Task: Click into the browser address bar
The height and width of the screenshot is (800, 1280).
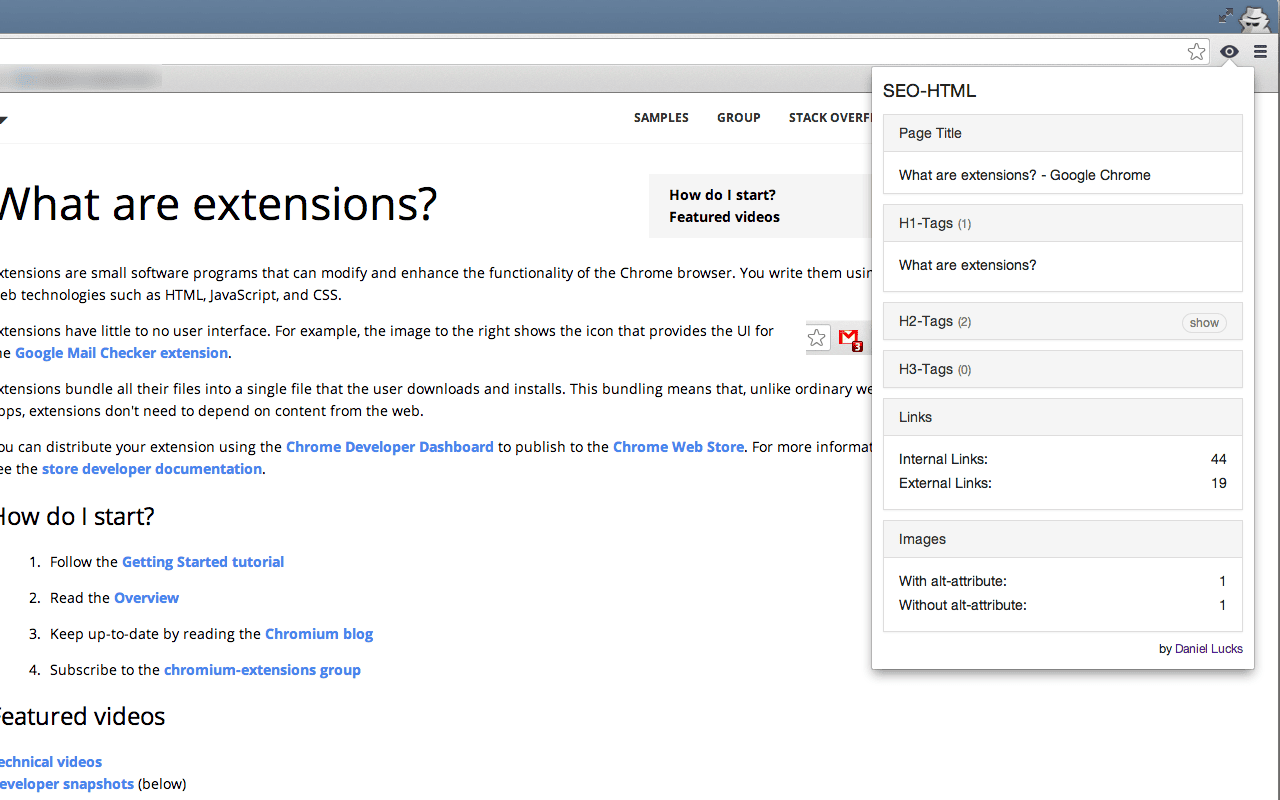Action: (590, 52)
